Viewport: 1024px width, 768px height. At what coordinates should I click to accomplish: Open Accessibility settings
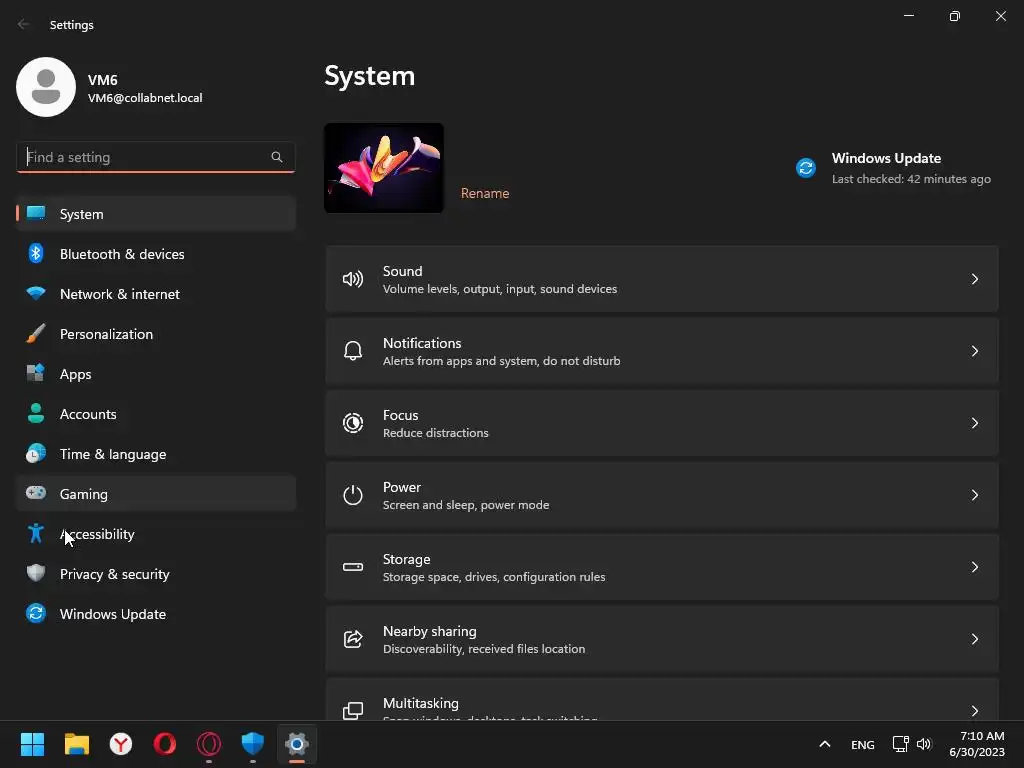[x=156, y=534]
